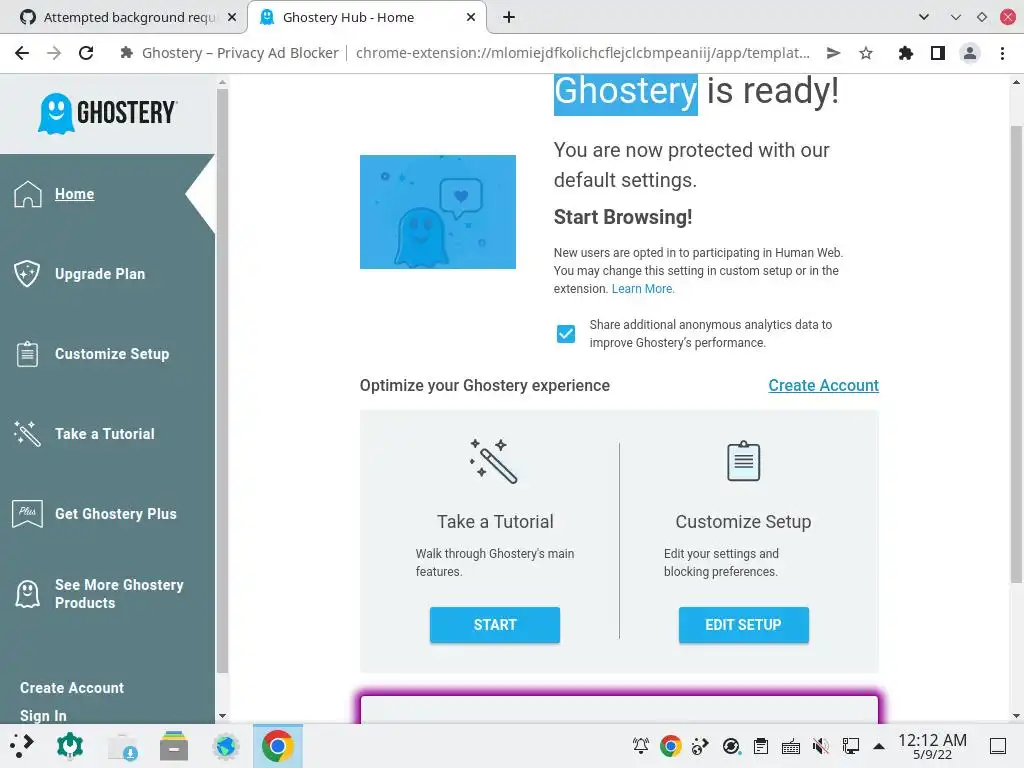The height and width of the screenshot is (768, 1024).
Task: Go back with the browser back arrow
Action: tap(22, 53)
